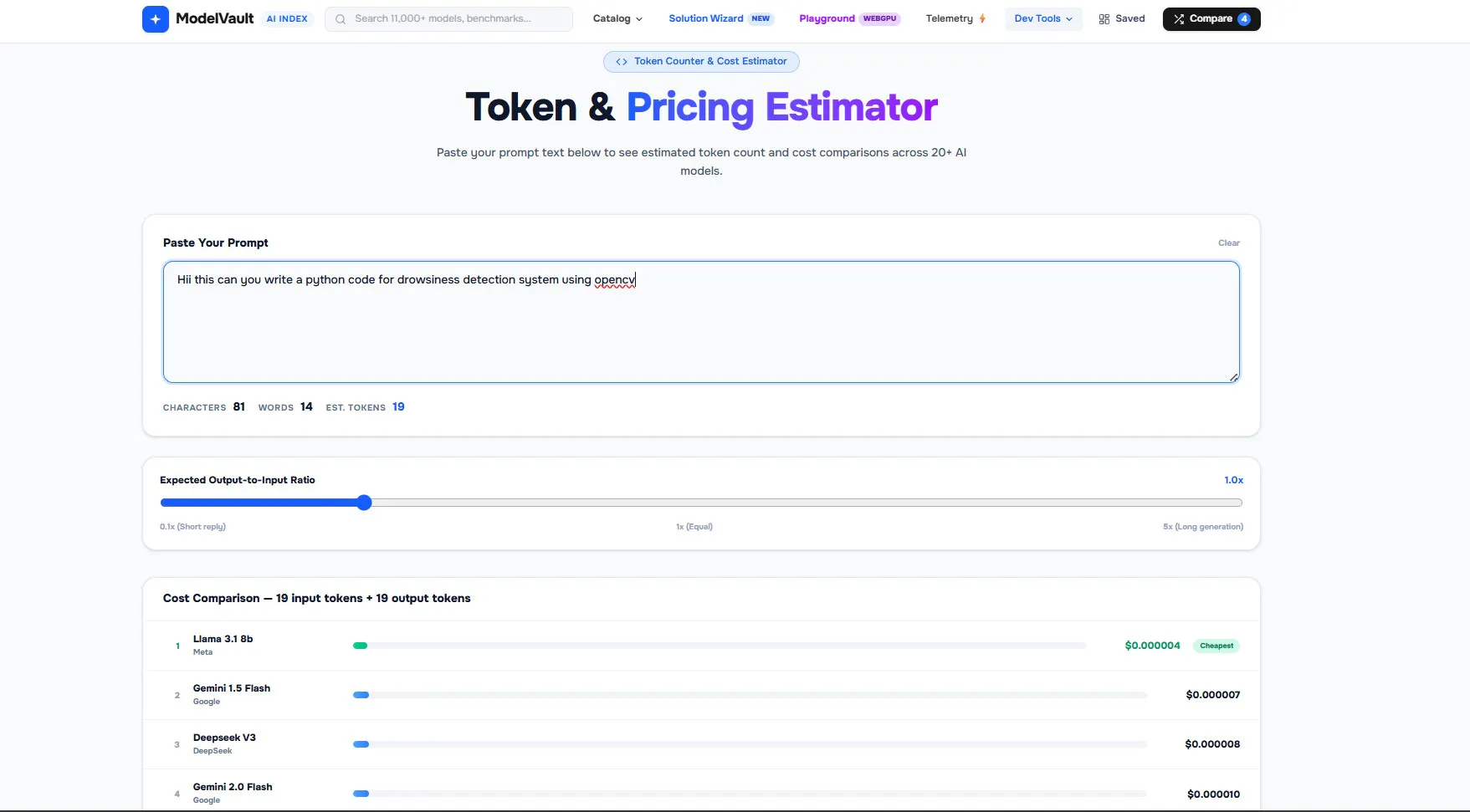Screen dimensions: 1470x812
Task: Click the Cheapest badge on Llama 3.1 8b
Action: point(1216,646)
